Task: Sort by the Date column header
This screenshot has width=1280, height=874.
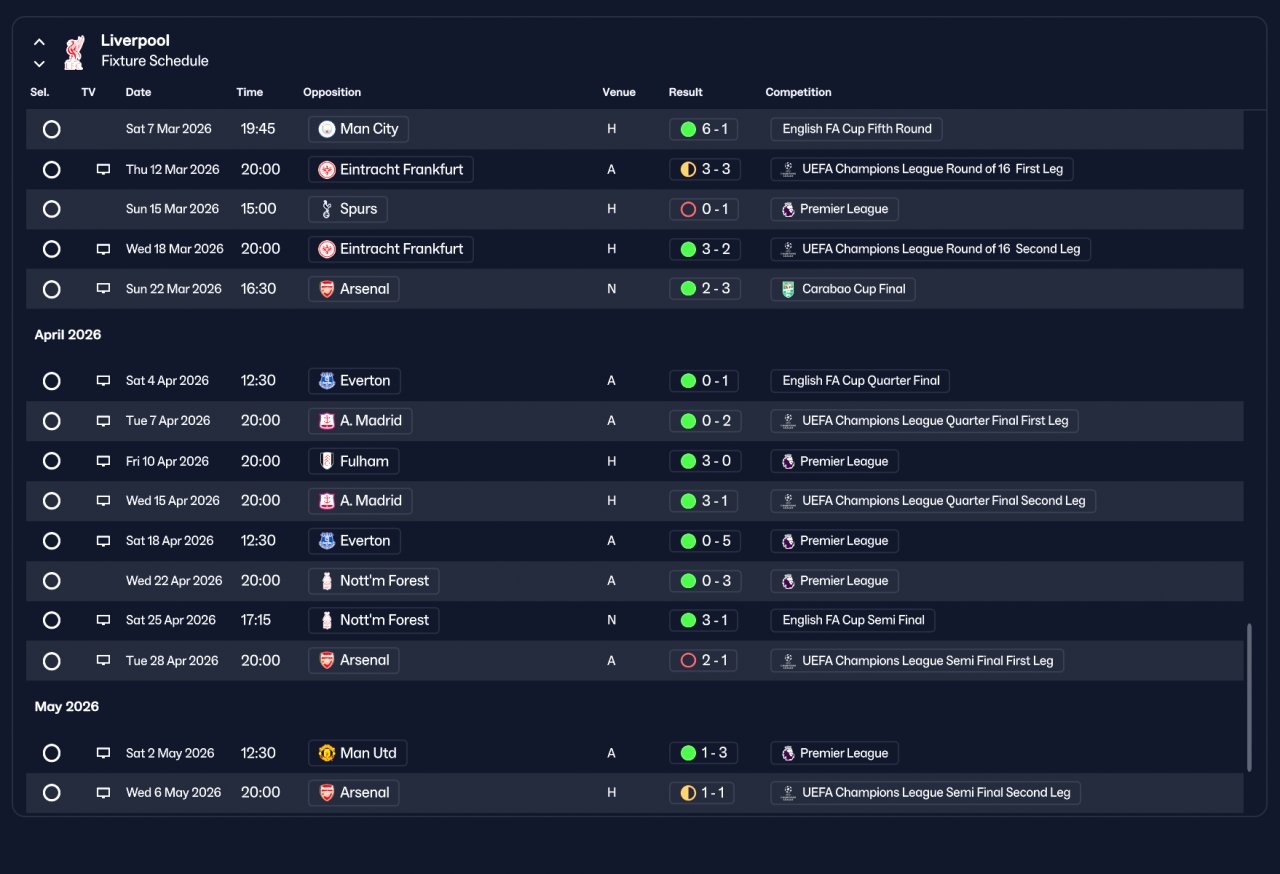Action: coord(138,92)
